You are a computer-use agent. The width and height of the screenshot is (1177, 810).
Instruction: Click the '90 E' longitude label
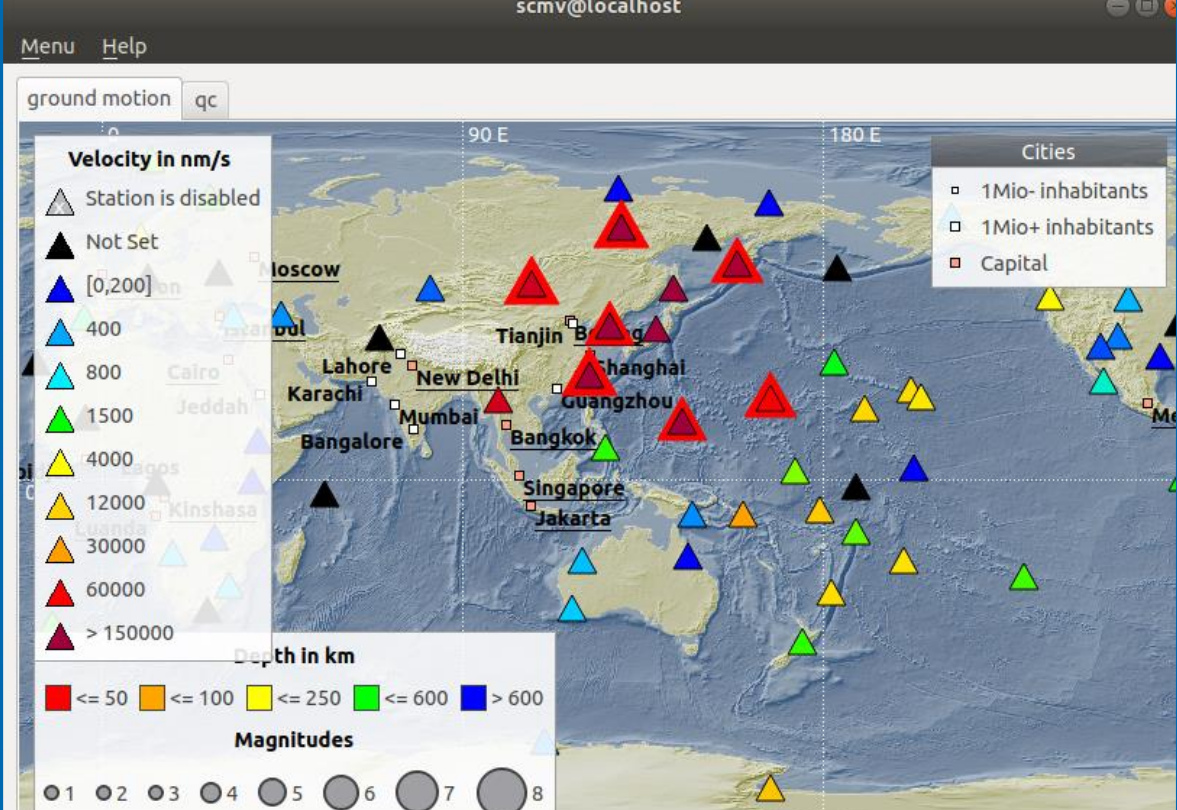point(488,135)
